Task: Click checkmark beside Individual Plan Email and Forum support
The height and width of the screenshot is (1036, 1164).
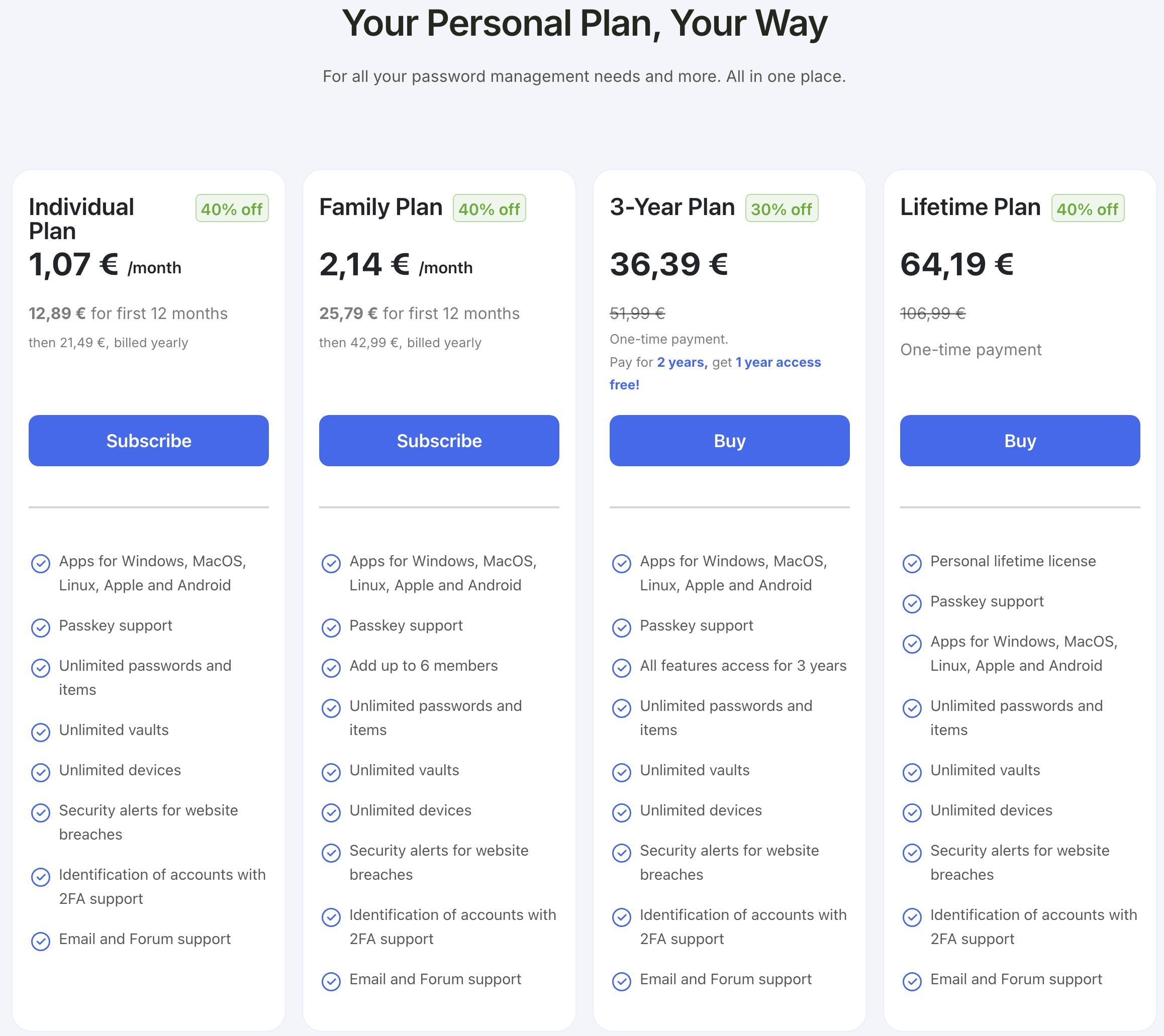Action: pos(40,941)
